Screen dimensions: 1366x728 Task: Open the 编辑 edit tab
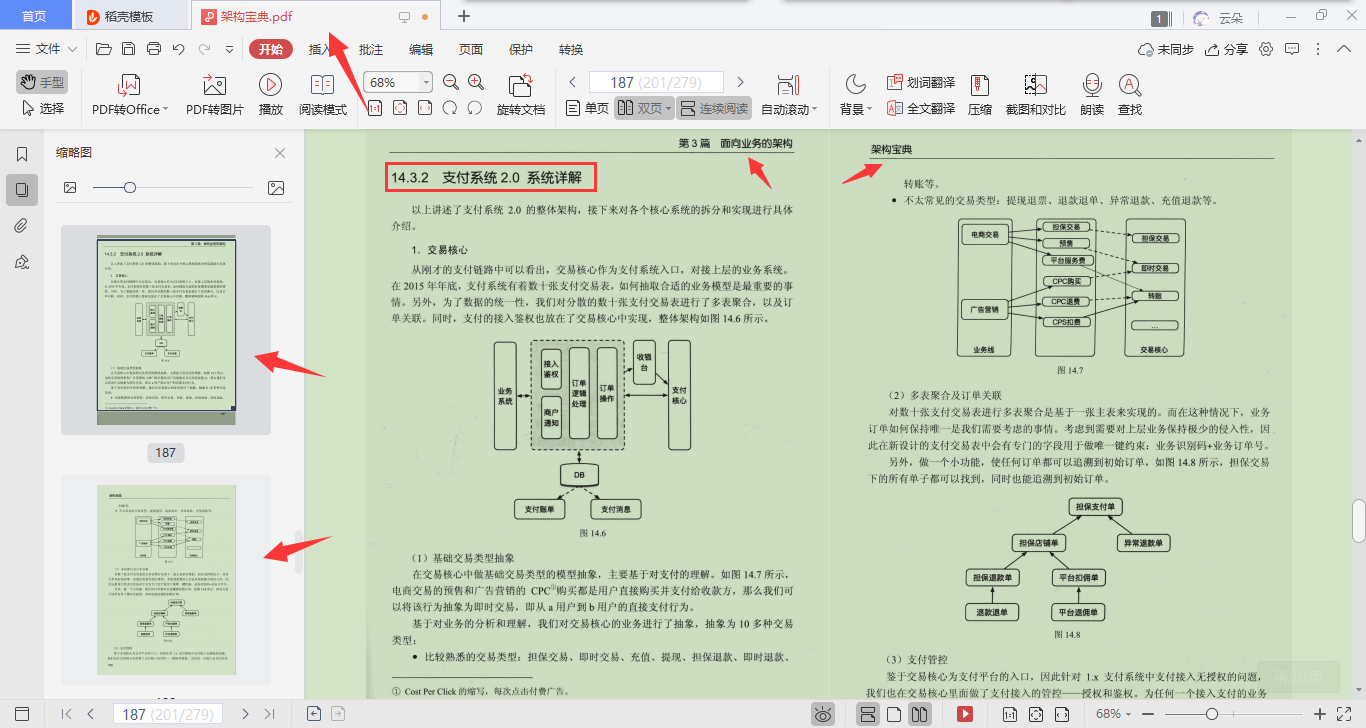pyautogui.click(x=421, y=49)
